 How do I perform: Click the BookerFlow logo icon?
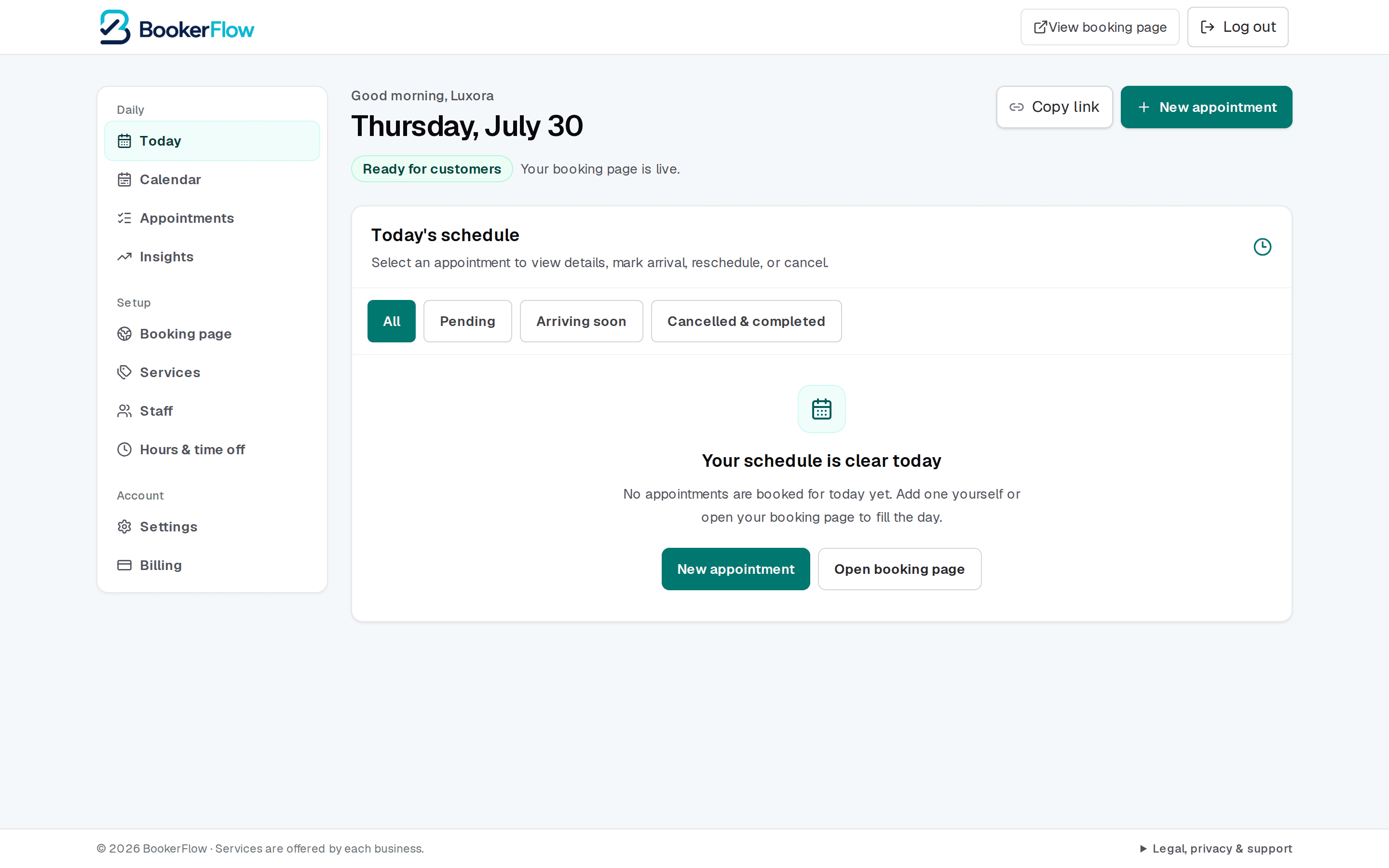coord(115,27)
